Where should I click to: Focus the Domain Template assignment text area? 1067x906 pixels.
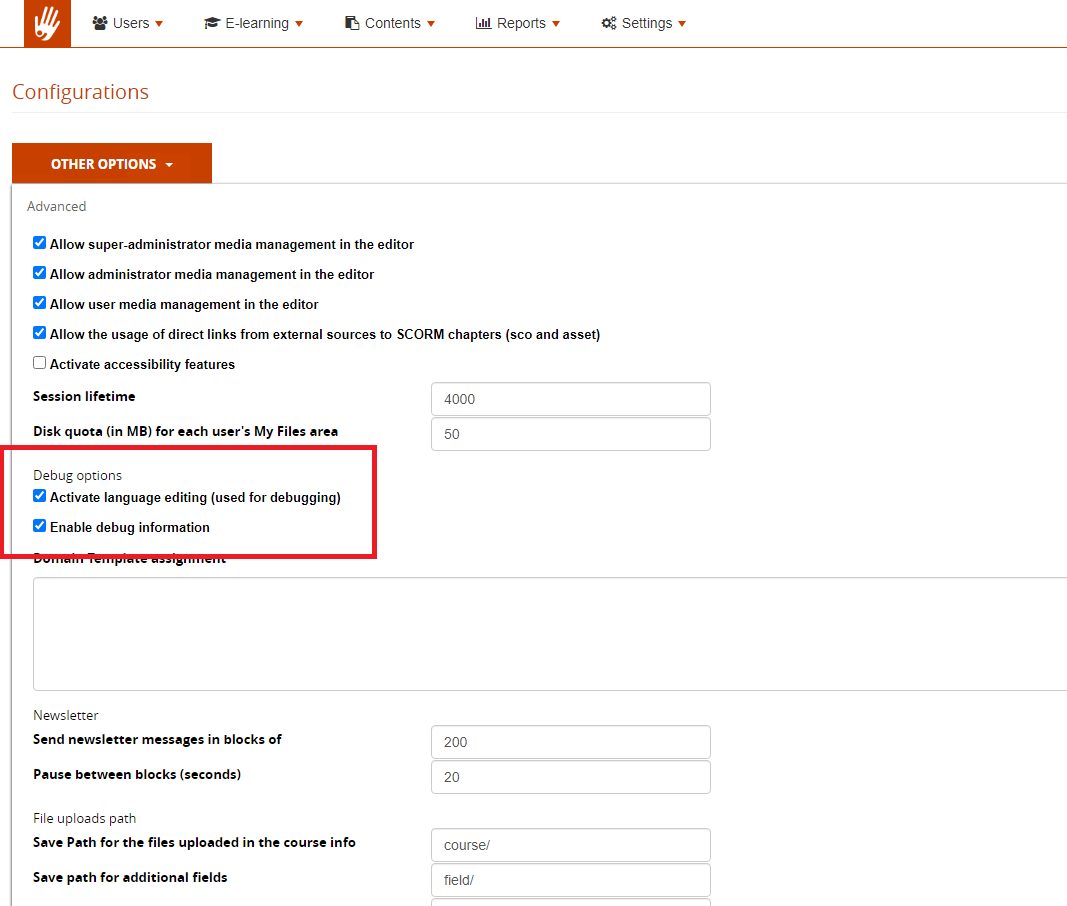550,633
